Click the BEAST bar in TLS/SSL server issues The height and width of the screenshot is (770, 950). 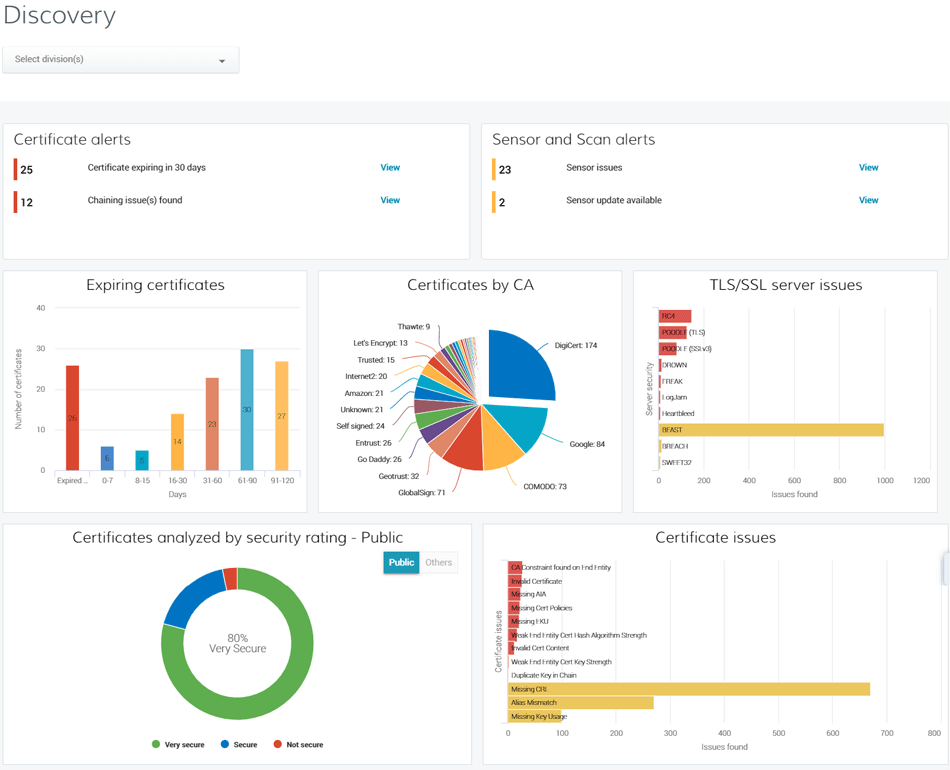770,430
